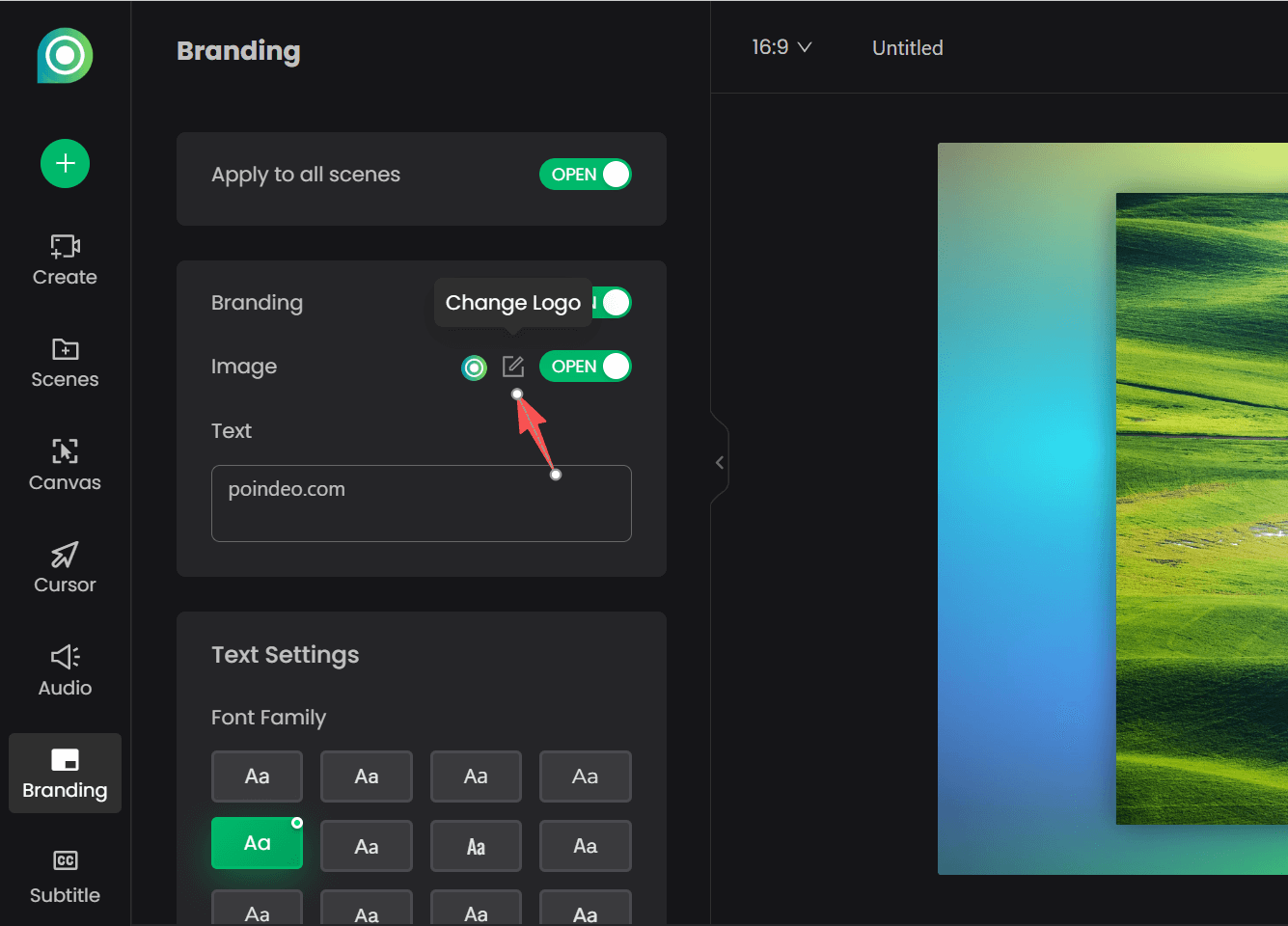
Task: Open the Audio panel
Action: 65,668
